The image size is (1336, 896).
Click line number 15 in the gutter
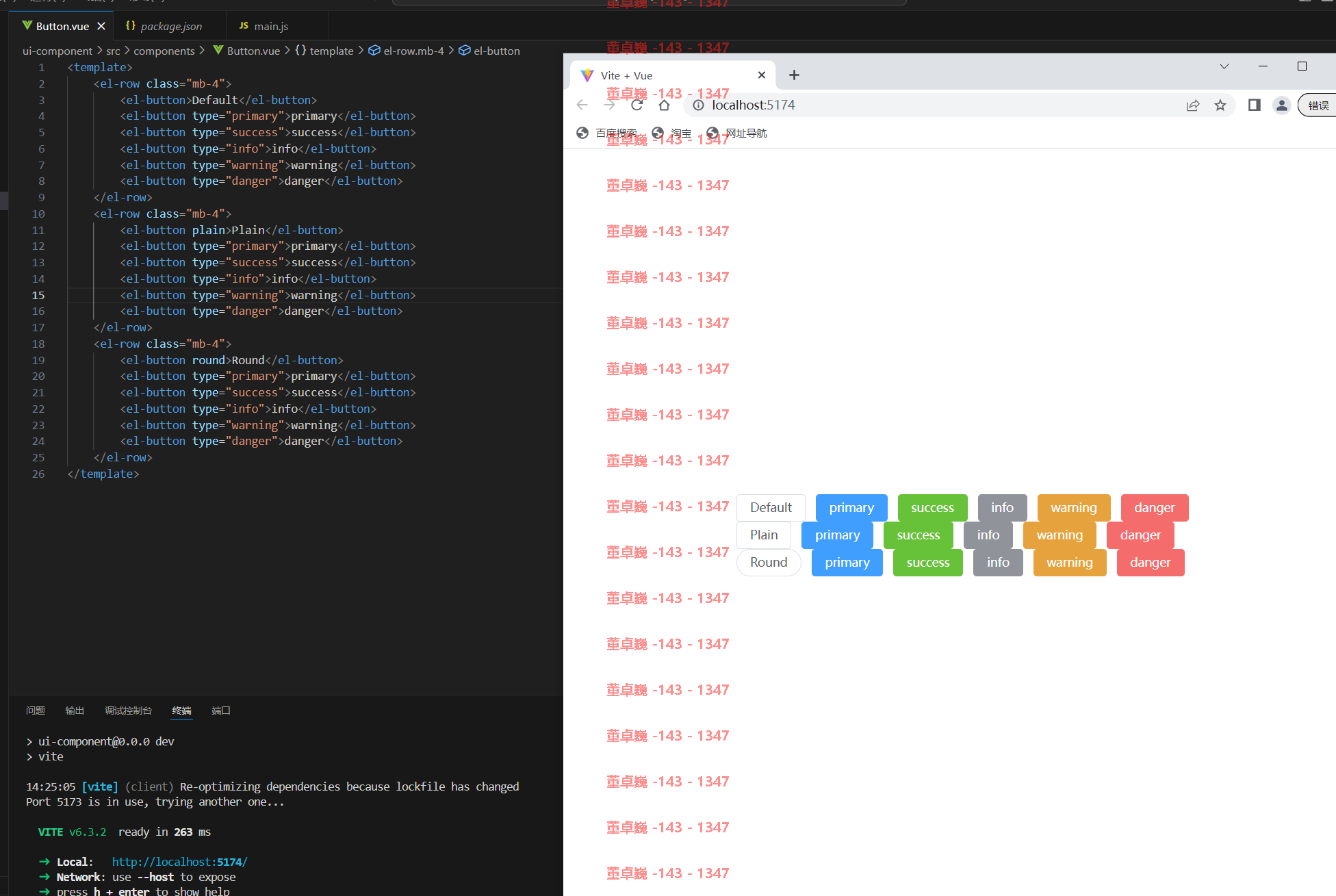[x=38, y=295]
